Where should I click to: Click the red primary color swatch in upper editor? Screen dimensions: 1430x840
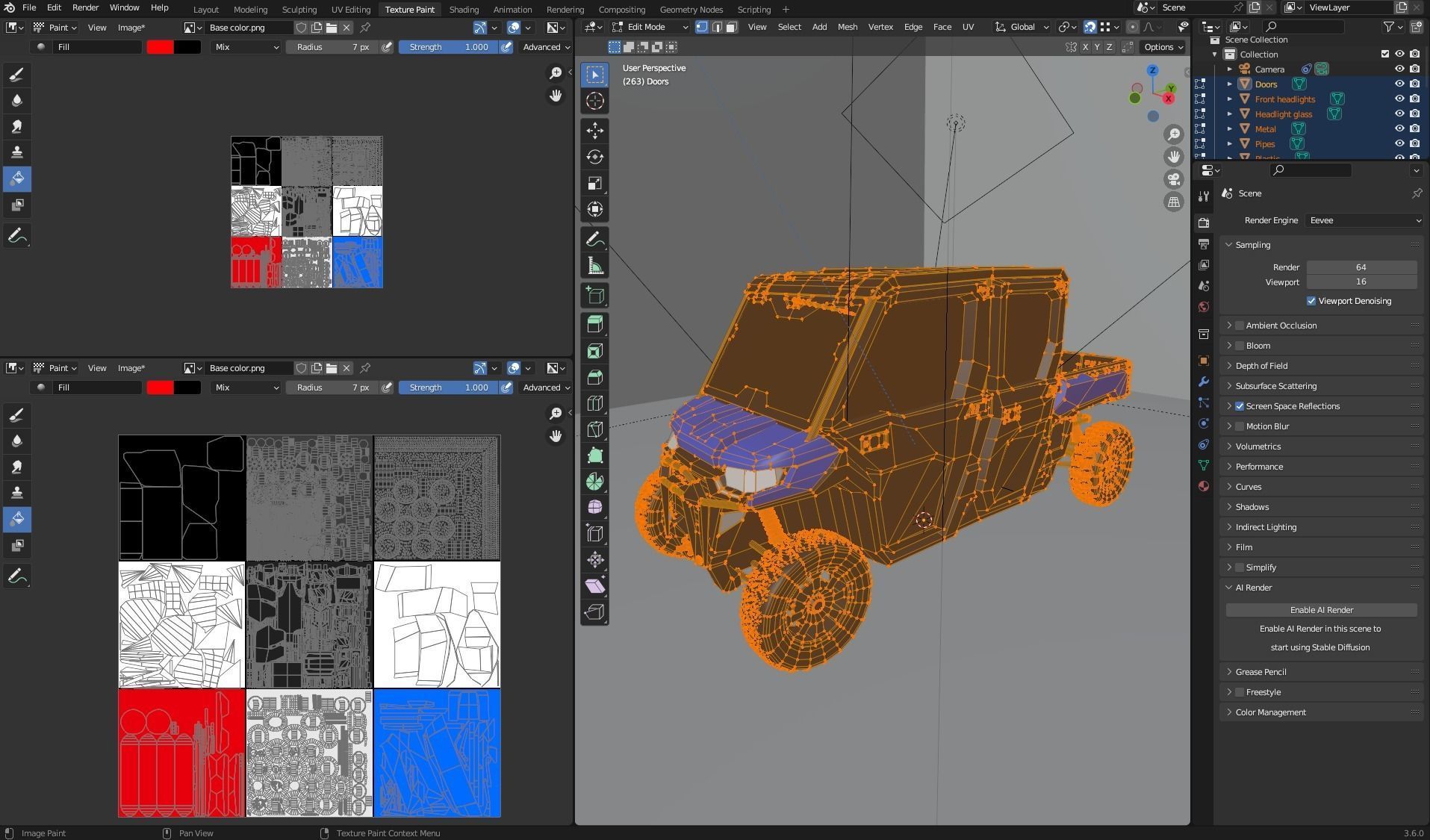tap(160, 47)
